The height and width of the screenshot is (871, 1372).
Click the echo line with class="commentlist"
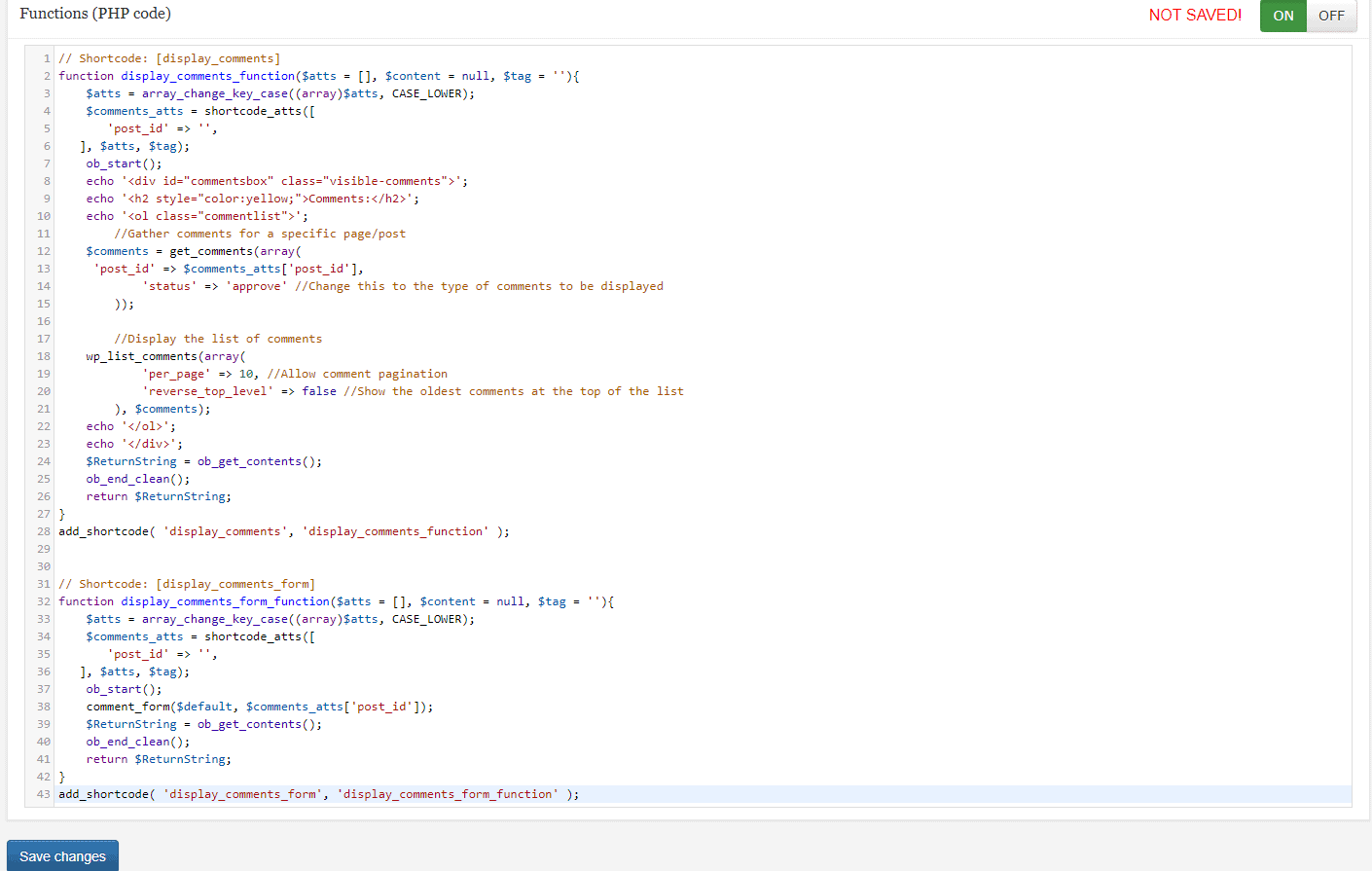tap(198, 216)
